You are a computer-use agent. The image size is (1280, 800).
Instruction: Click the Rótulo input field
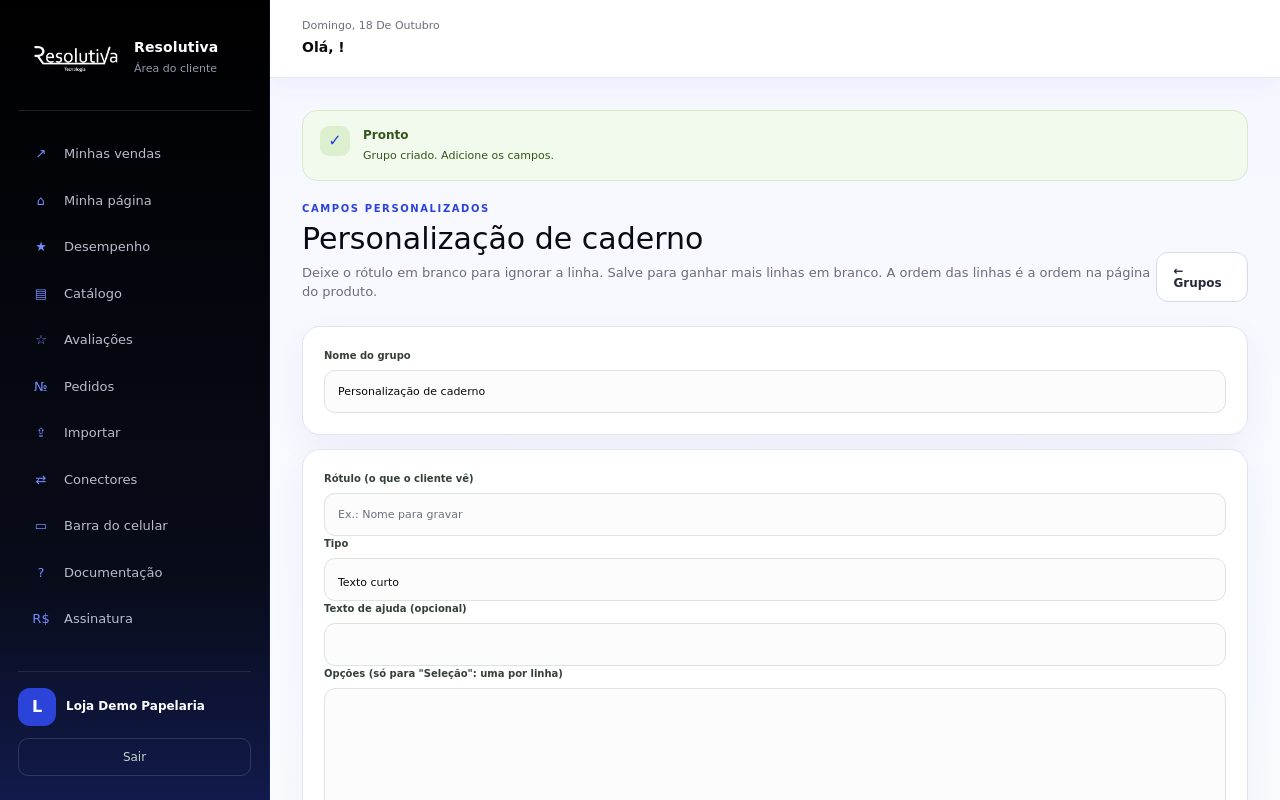tap(775, 515)
